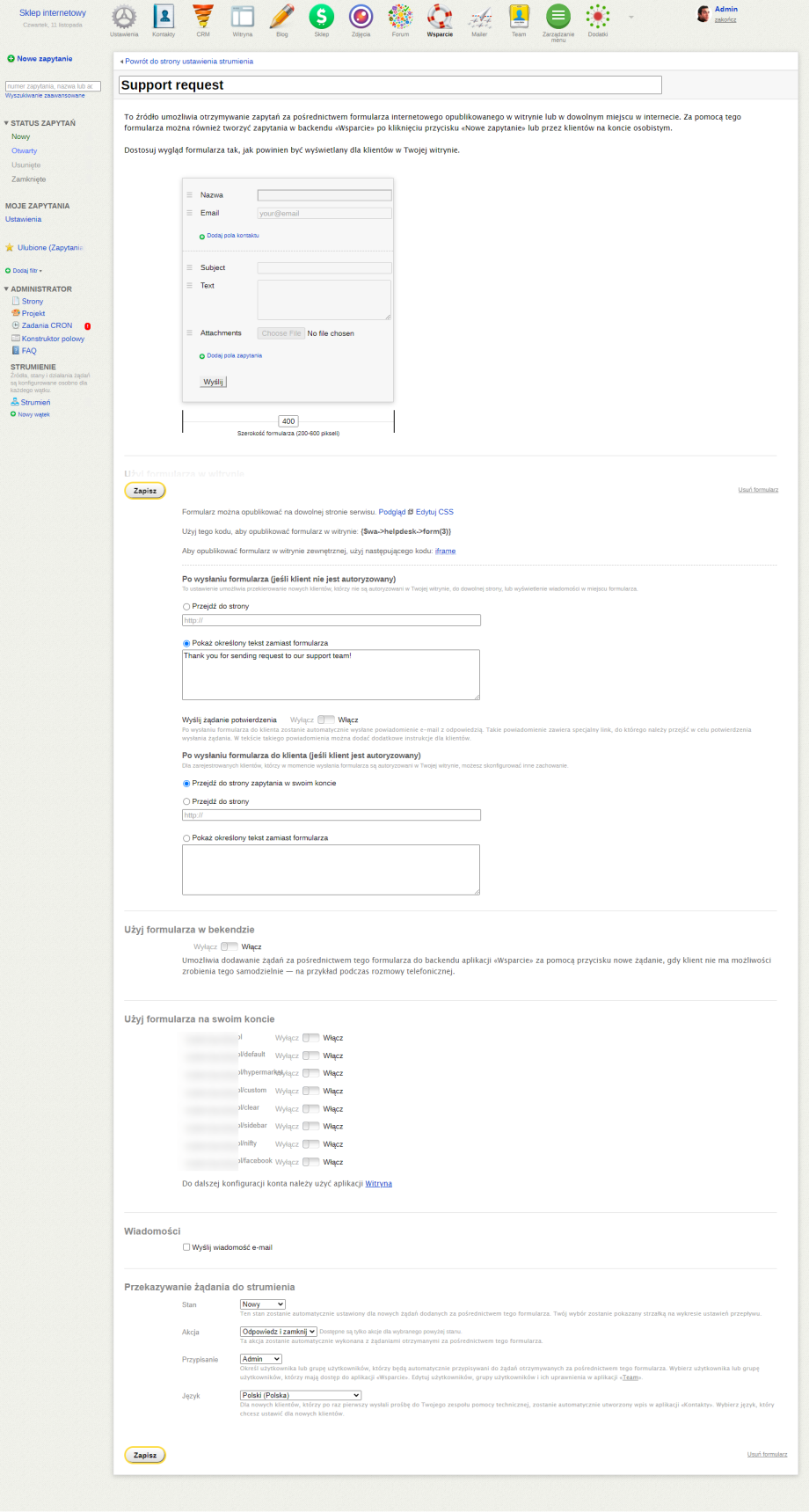Click the 'Edytuj CSS' link
Viewport: 809px width, 1512px height.
[x=434, y=512]
